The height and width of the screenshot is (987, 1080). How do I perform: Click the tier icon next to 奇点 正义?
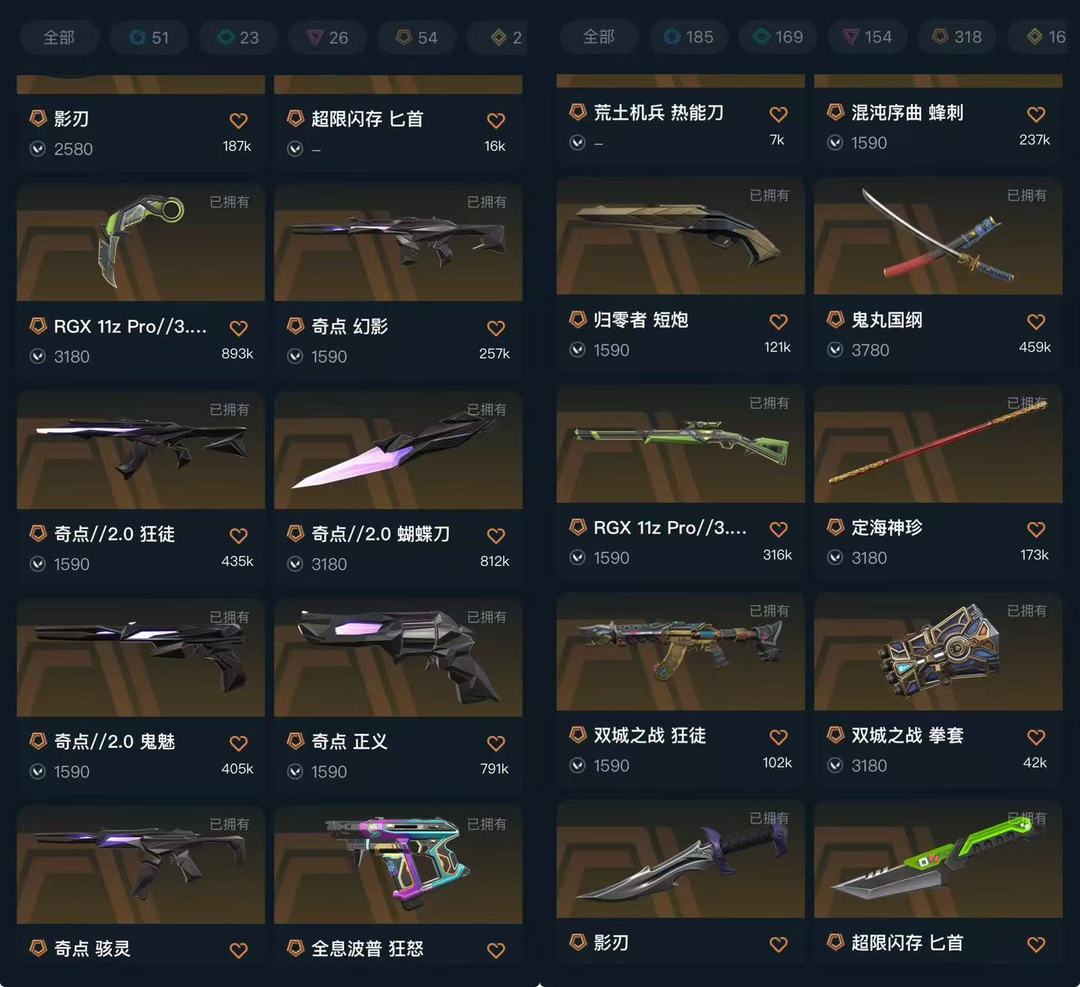[295, 741]
